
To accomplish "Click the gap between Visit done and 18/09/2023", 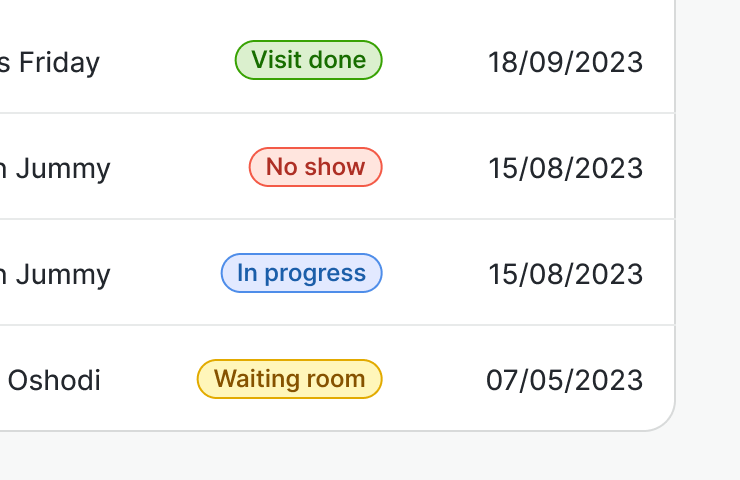I will [x=435, y=62].
